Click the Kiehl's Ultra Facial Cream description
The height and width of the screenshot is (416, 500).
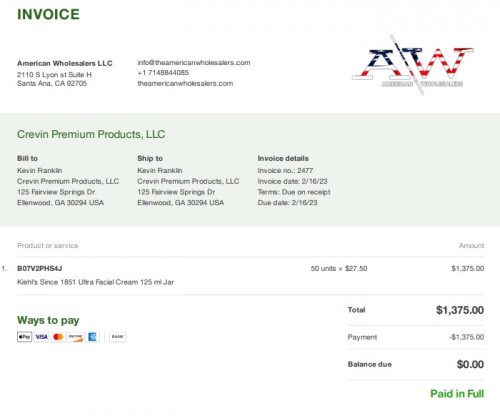[95, 282]
